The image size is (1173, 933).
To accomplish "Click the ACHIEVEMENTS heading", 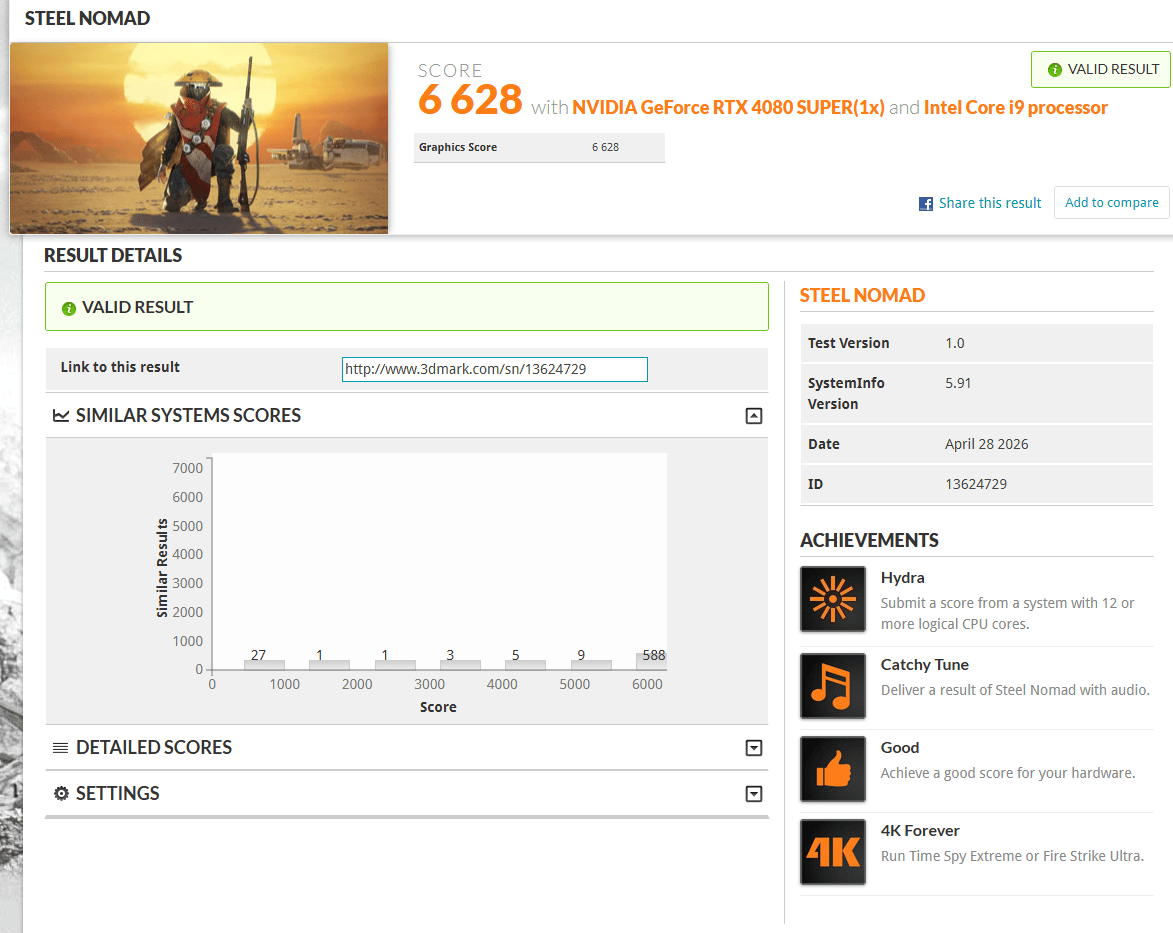I will [x=869, y=540].
